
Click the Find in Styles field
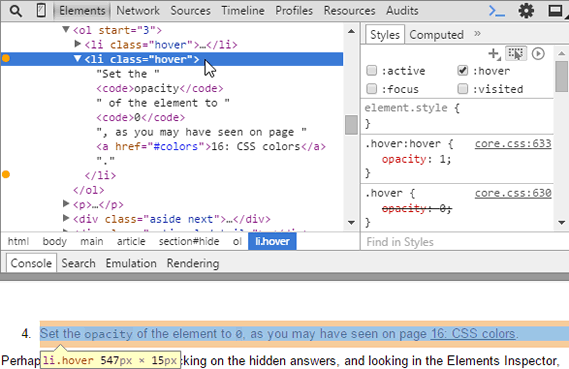(464, 242)
